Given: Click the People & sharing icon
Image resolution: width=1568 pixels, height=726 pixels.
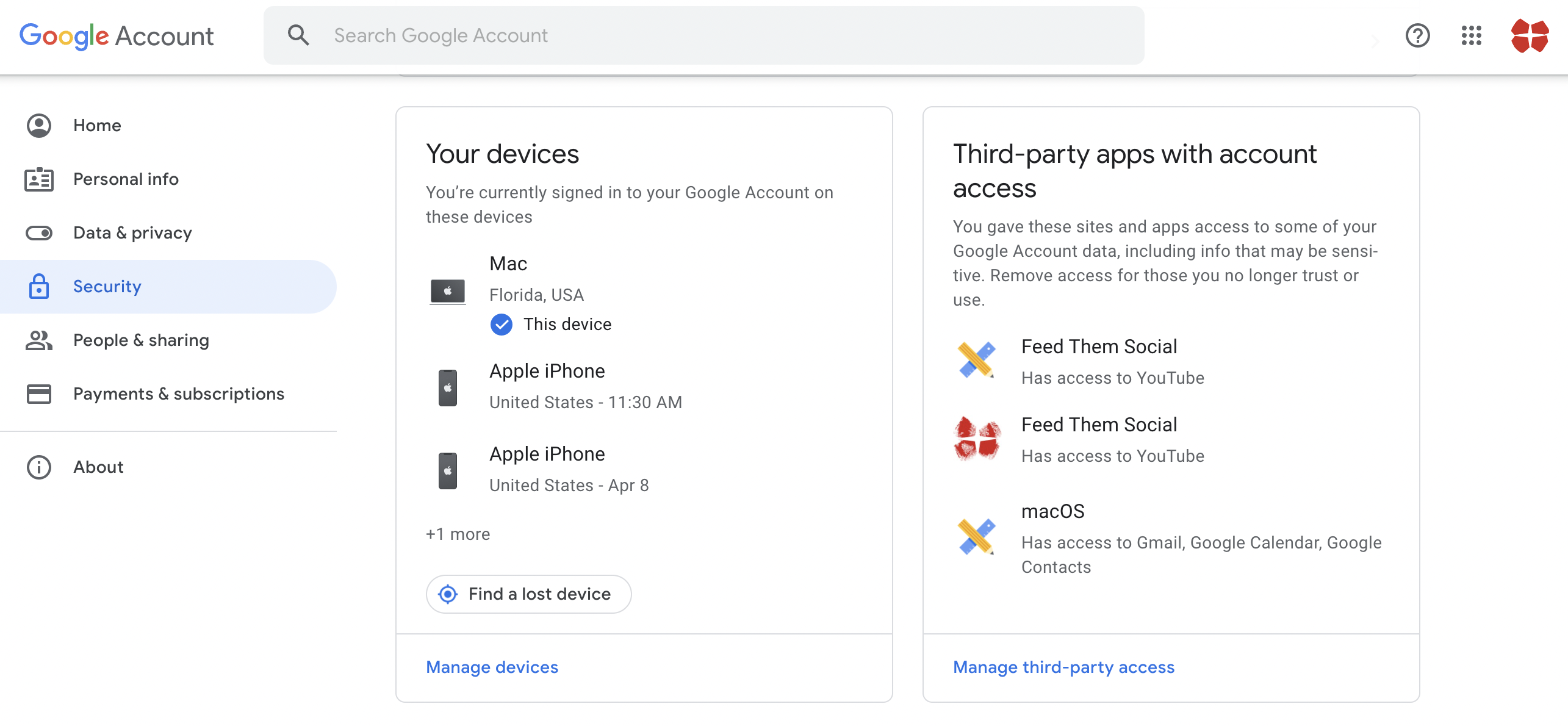Looking at the screenshot, I should tap(39, 340).
